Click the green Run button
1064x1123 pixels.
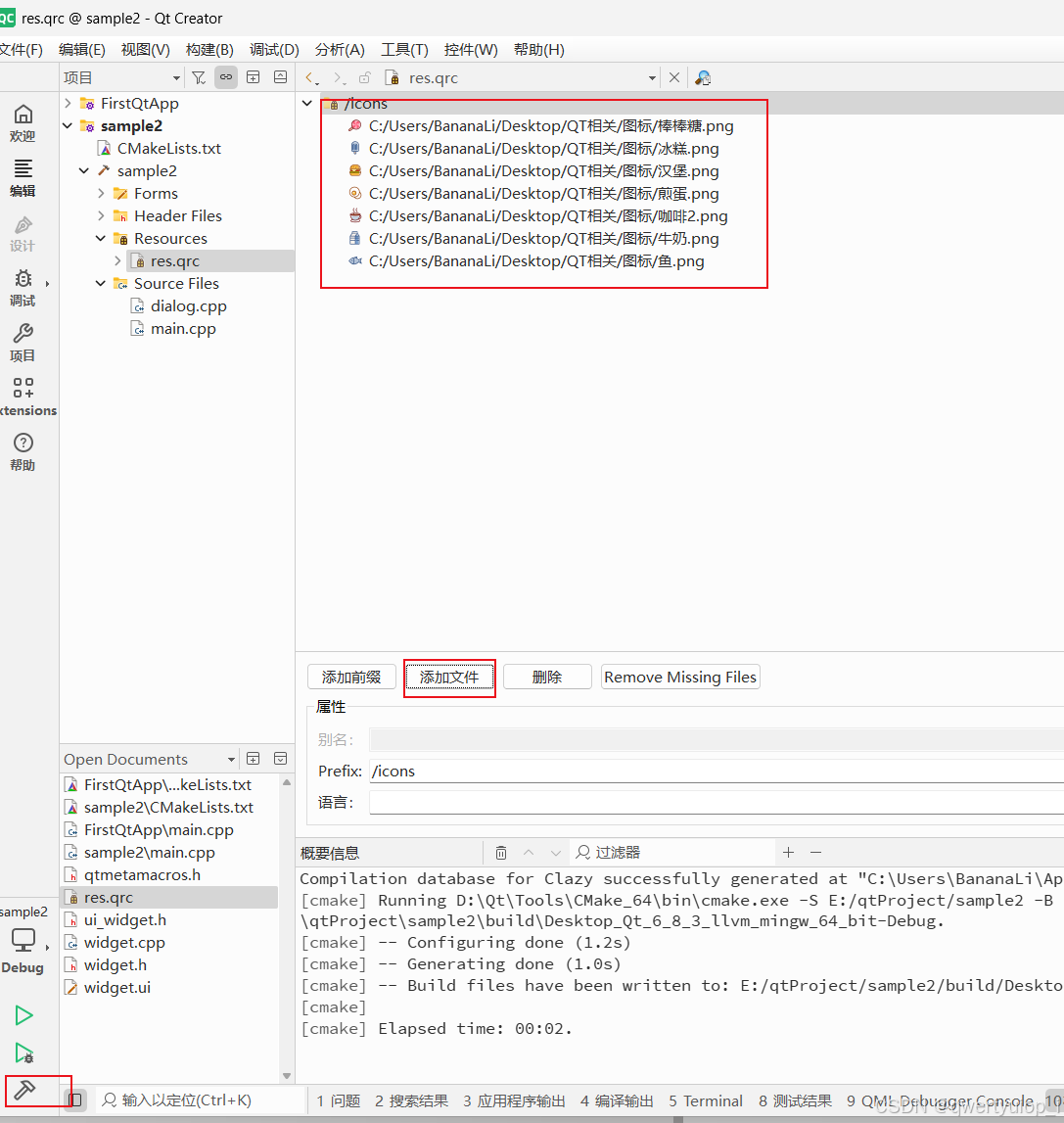(23, 1015)
